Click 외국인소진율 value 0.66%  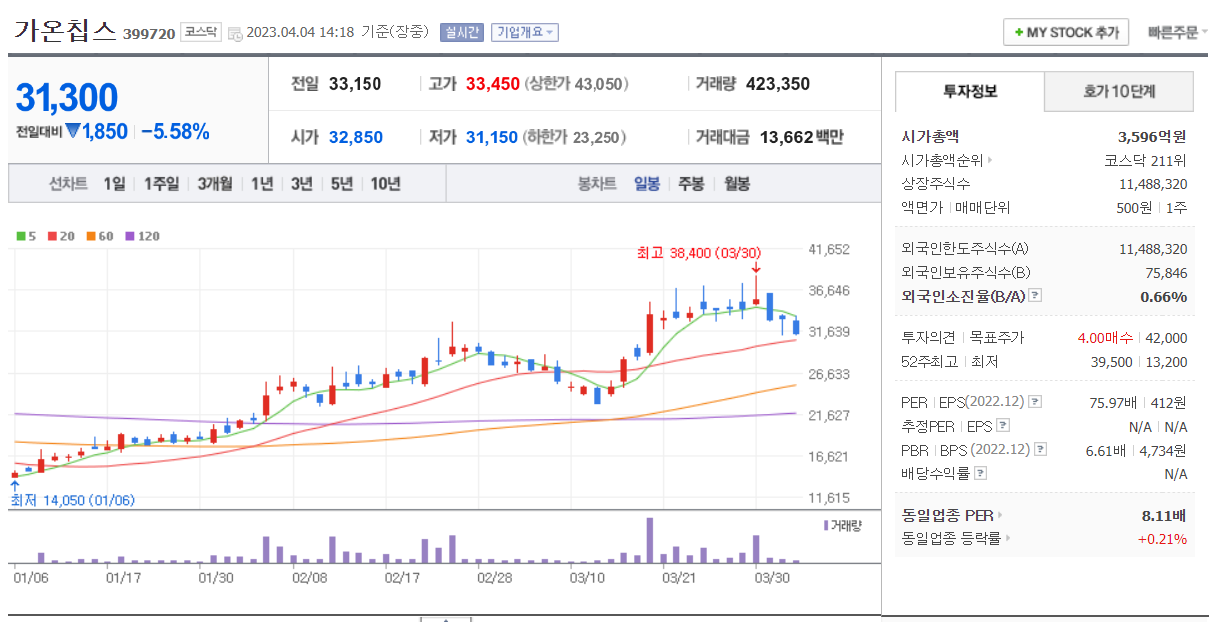tap(1164, 296)
